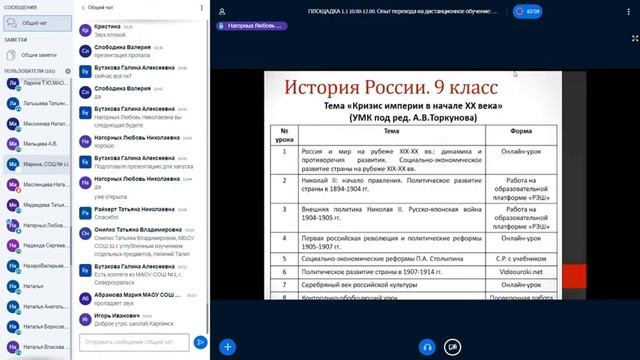Make presentation fullscreen with expand icon
The height and width of the screenshot is (360, 640).
[635, 38]
